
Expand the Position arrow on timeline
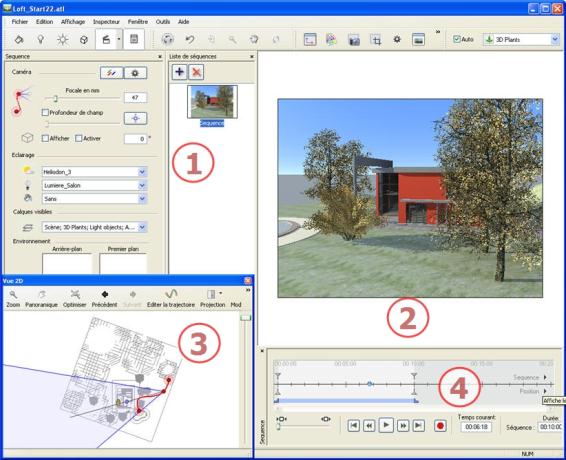[545, 391]
